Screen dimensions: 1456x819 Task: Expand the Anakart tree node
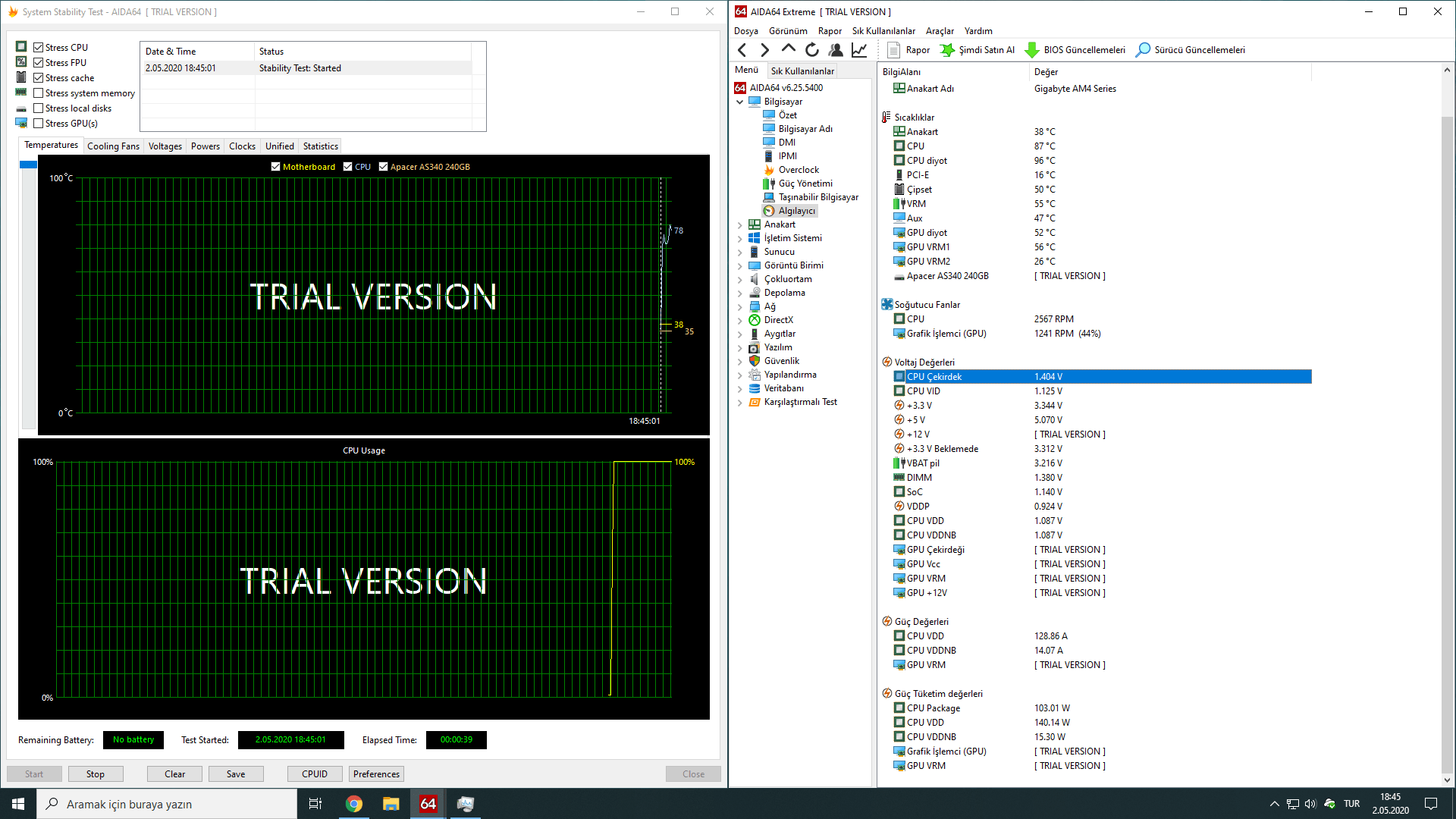coord(740,224)
